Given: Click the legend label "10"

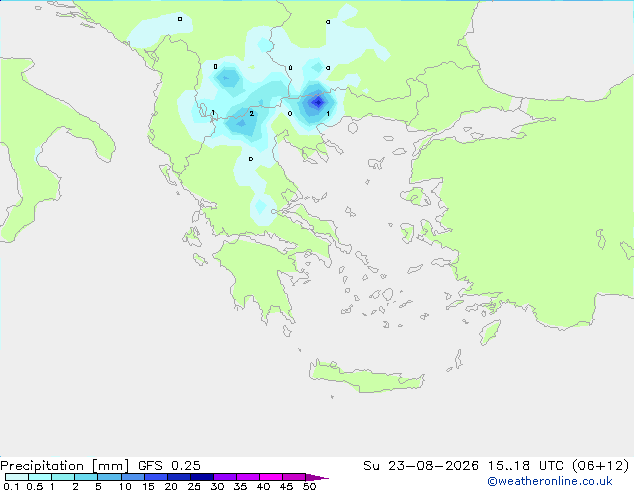Looking at the screenshot, I should pyautogui.click(x=125, y=486).
